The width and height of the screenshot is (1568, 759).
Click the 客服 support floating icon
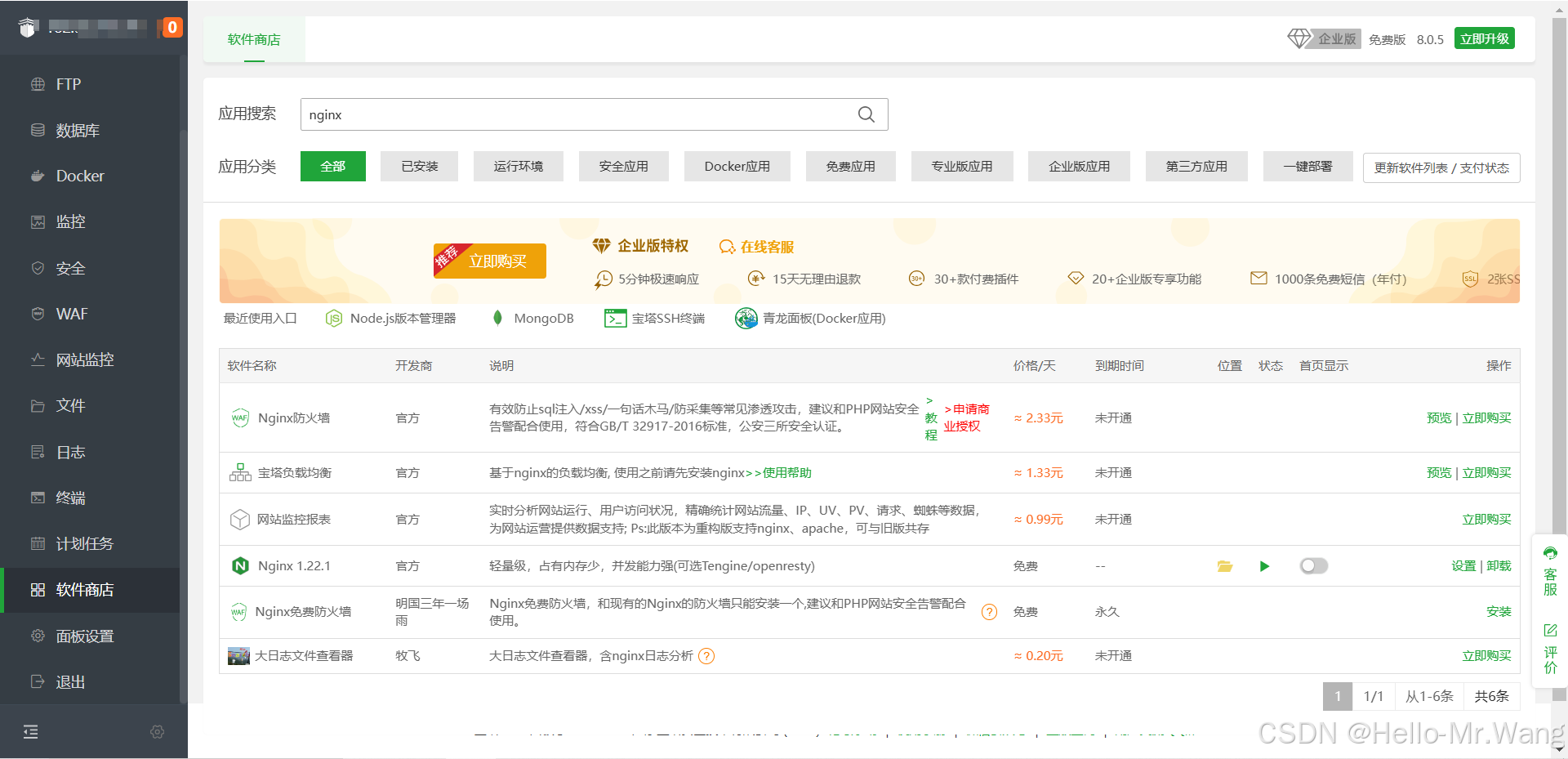1550,570
